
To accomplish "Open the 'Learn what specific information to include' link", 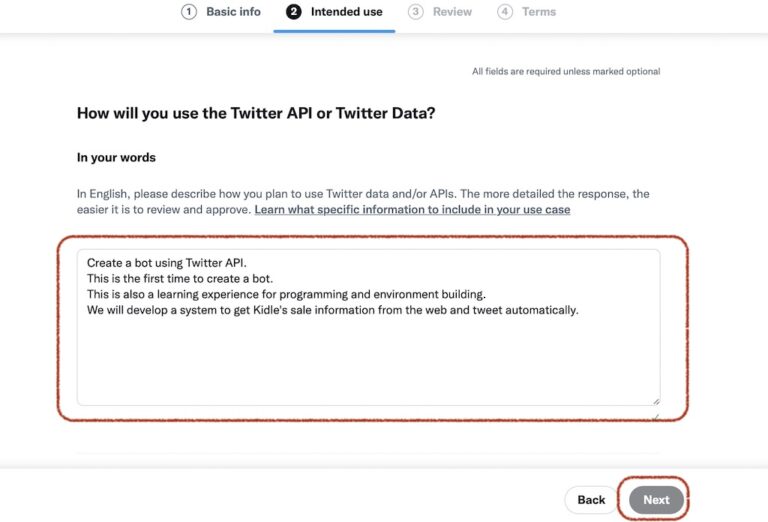I will point(412,210).
